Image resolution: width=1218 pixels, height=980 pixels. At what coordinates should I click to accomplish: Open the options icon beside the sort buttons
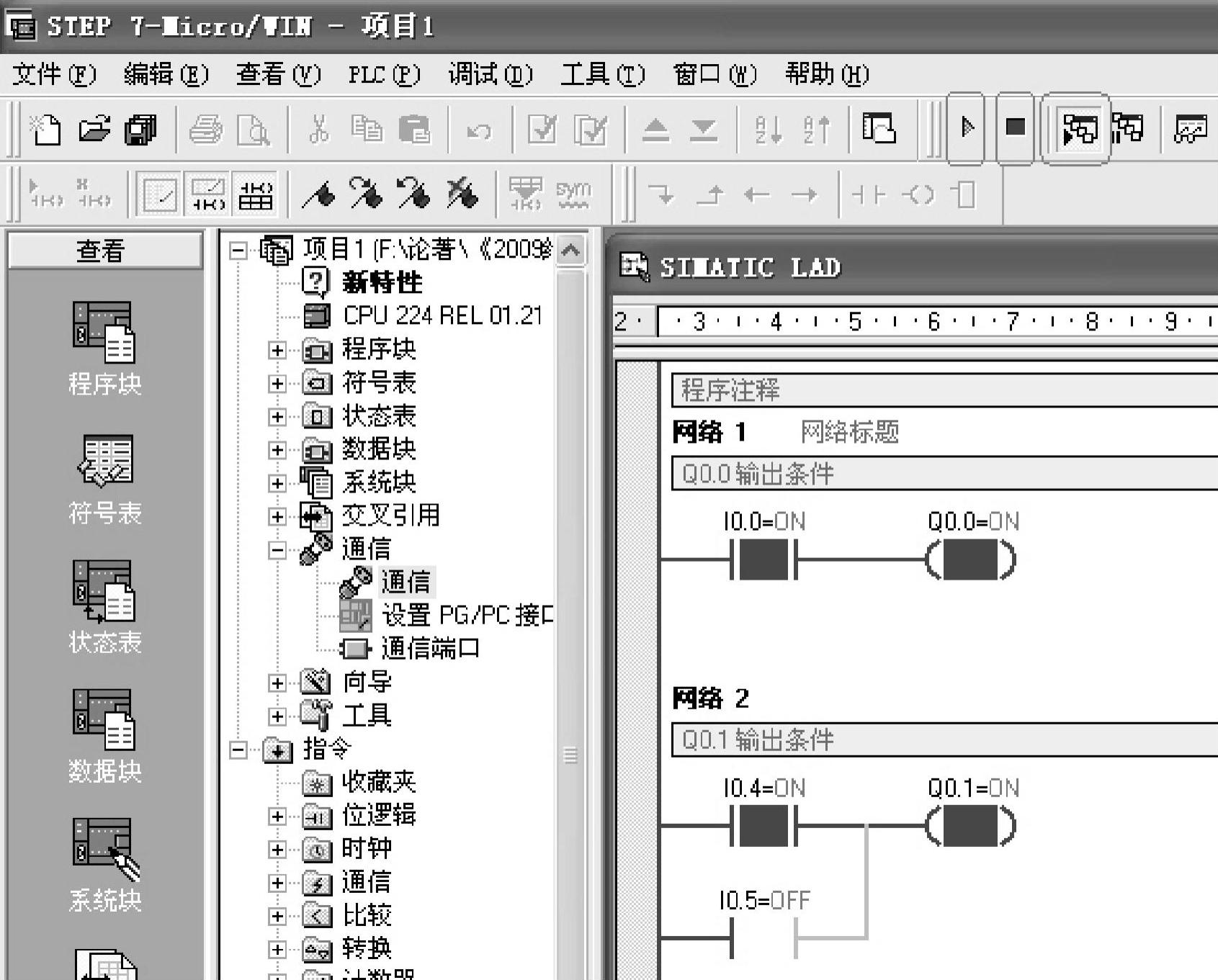(x=879, y=129)
